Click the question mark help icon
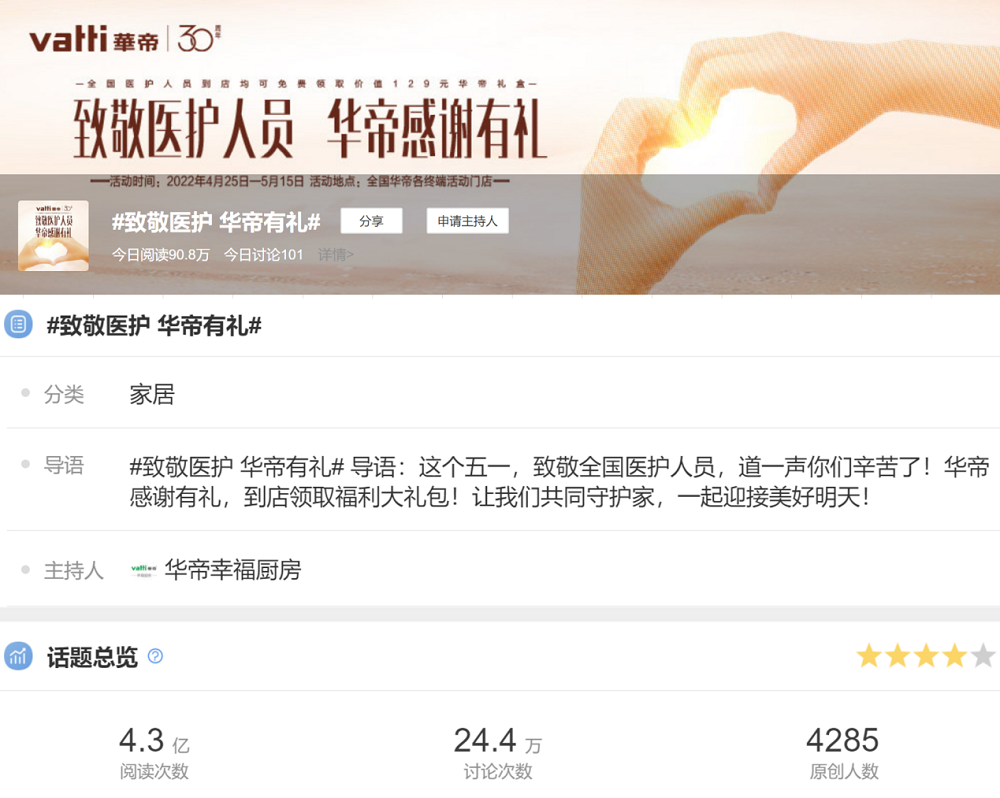The image size is (1000, 798). (155, 656)
